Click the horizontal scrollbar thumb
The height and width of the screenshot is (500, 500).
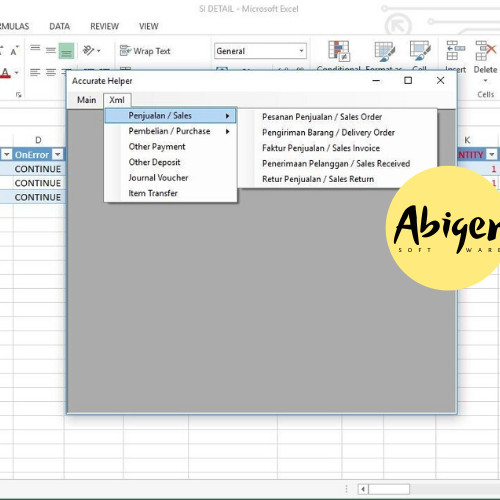click(389, 489)
